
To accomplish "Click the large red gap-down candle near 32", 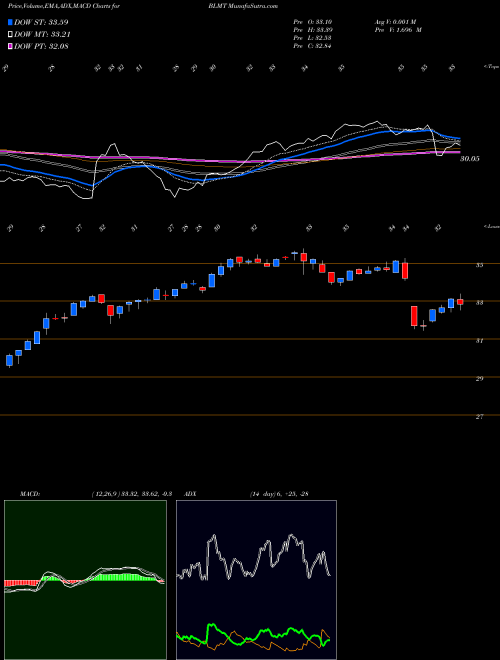I will 414,316.
